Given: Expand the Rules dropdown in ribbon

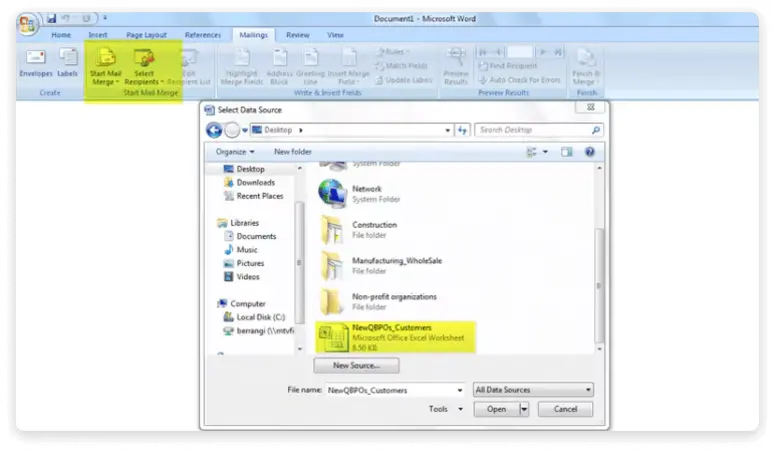Looking at the screenshot, I should point(394,51).
